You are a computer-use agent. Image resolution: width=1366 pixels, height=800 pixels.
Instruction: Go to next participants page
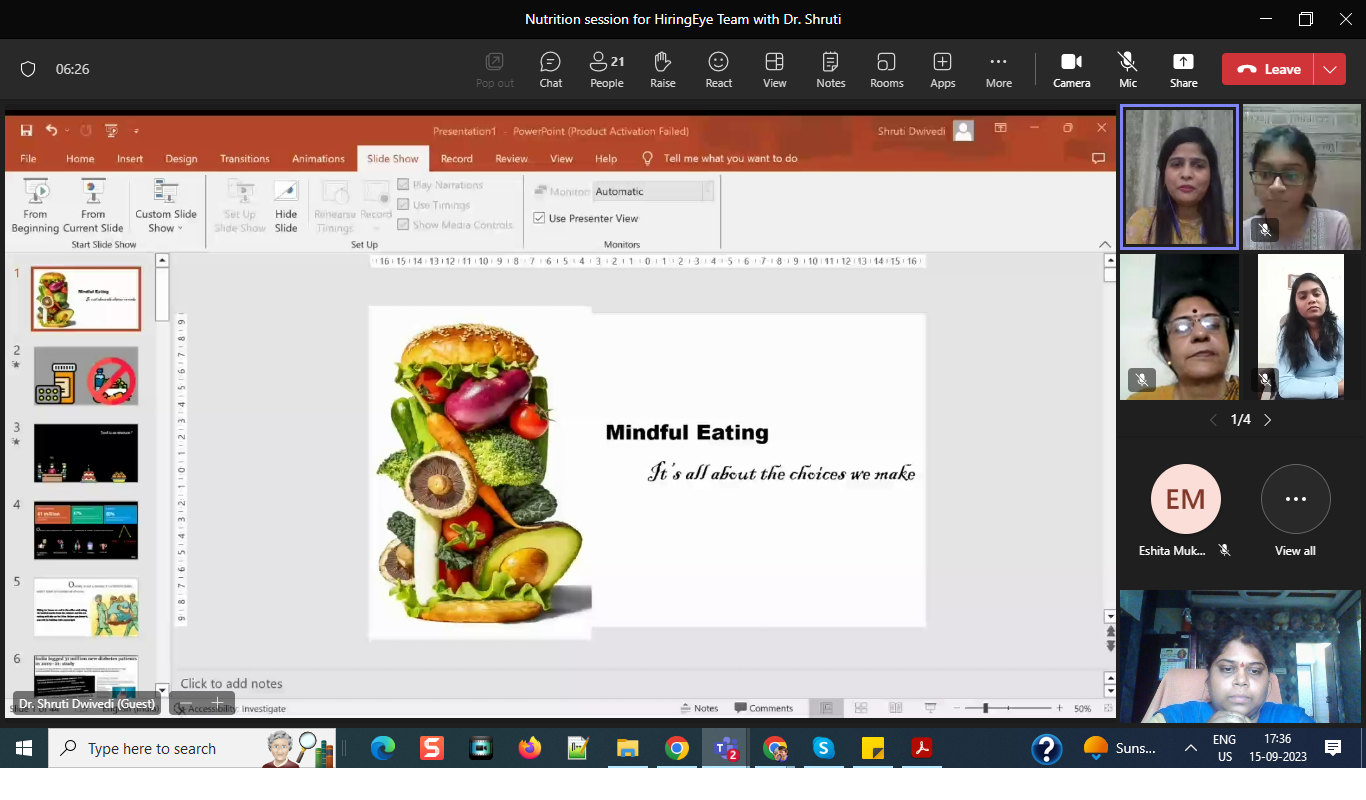coord(1268,420)
